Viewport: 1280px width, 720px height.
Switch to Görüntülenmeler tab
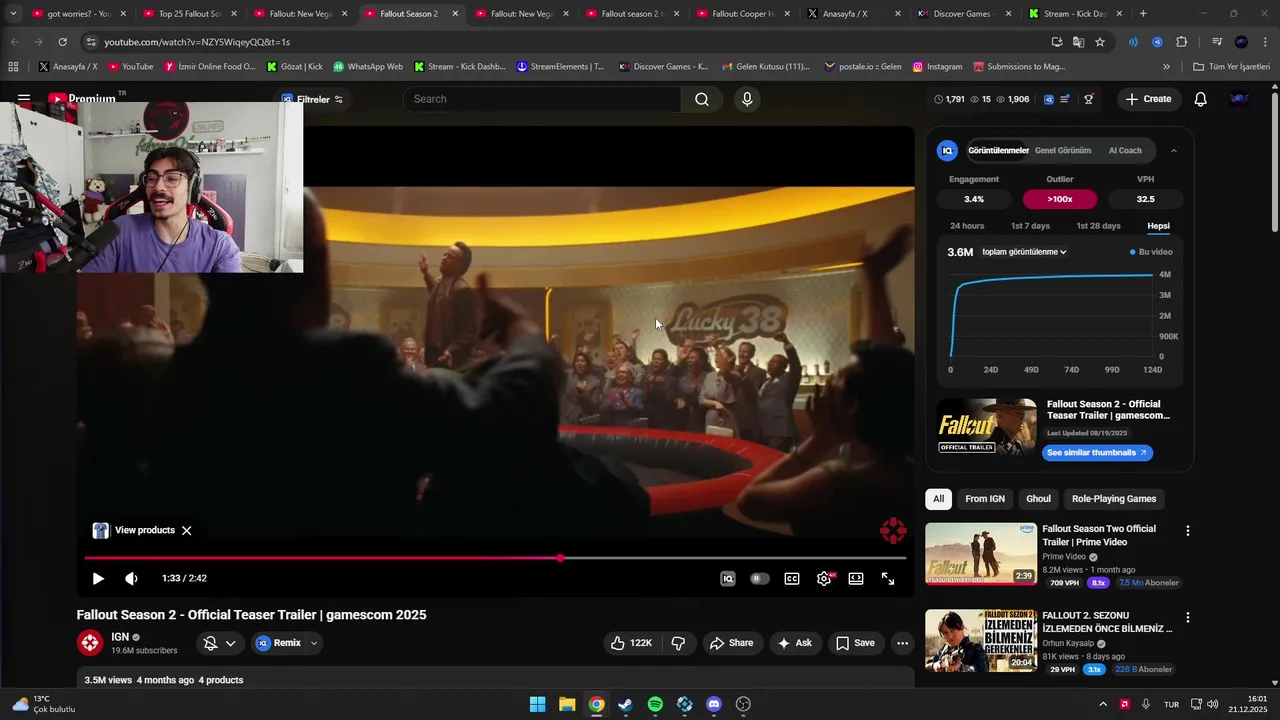pos(998,151)
